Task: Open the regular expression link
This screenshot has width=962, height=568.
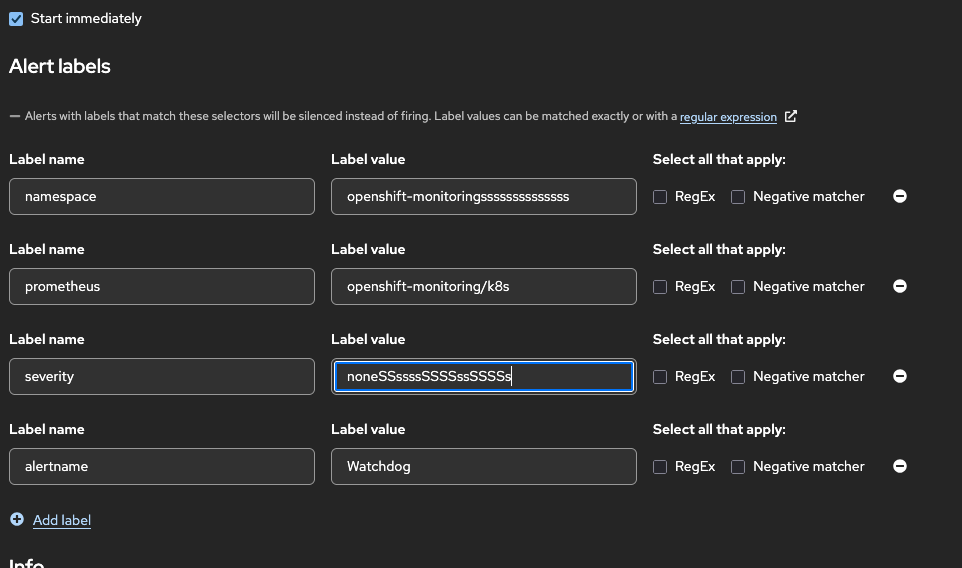Action: 728,117
